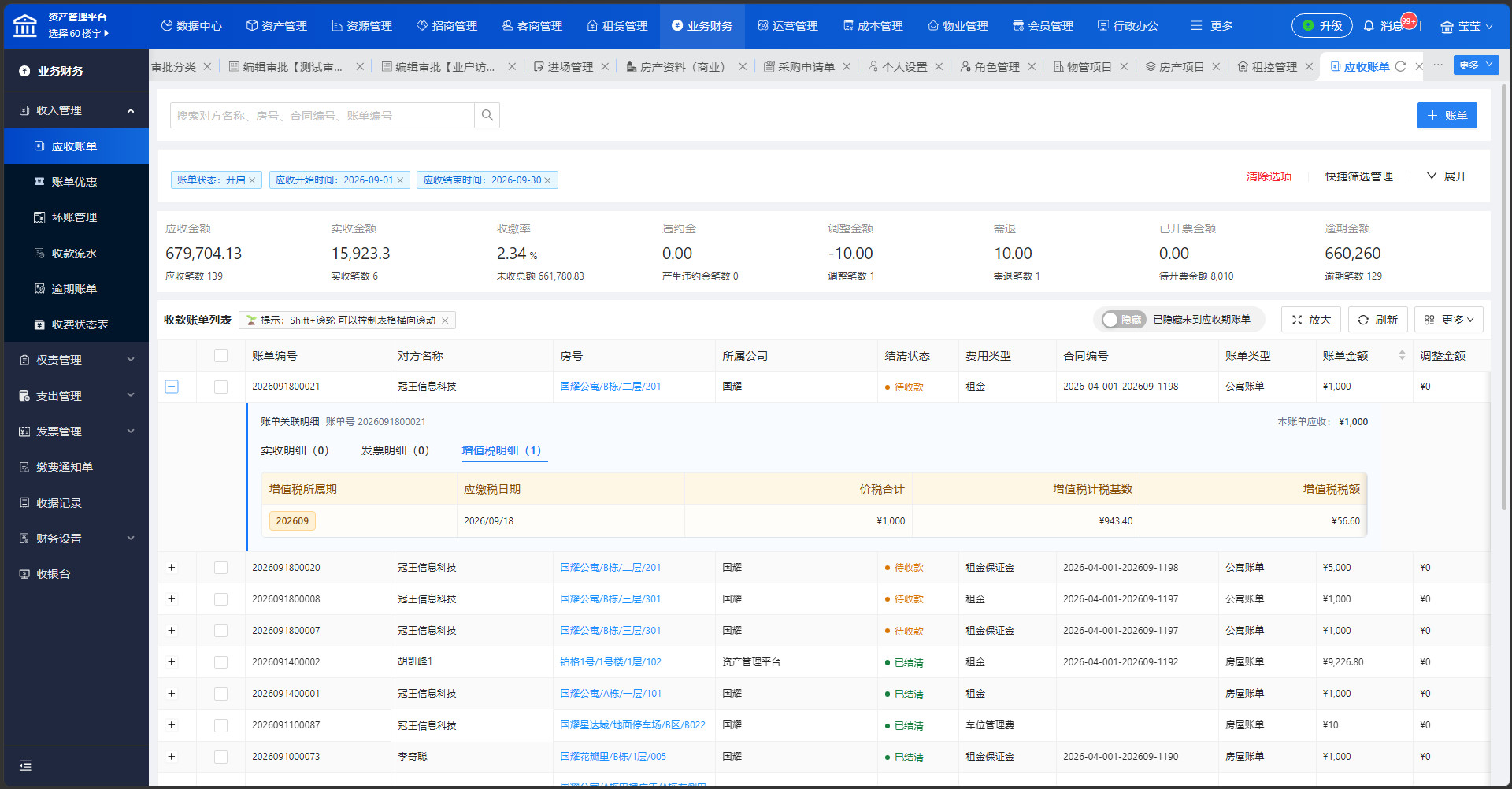Switch to the 实收明细 (0) tab

tap(295, 450)
